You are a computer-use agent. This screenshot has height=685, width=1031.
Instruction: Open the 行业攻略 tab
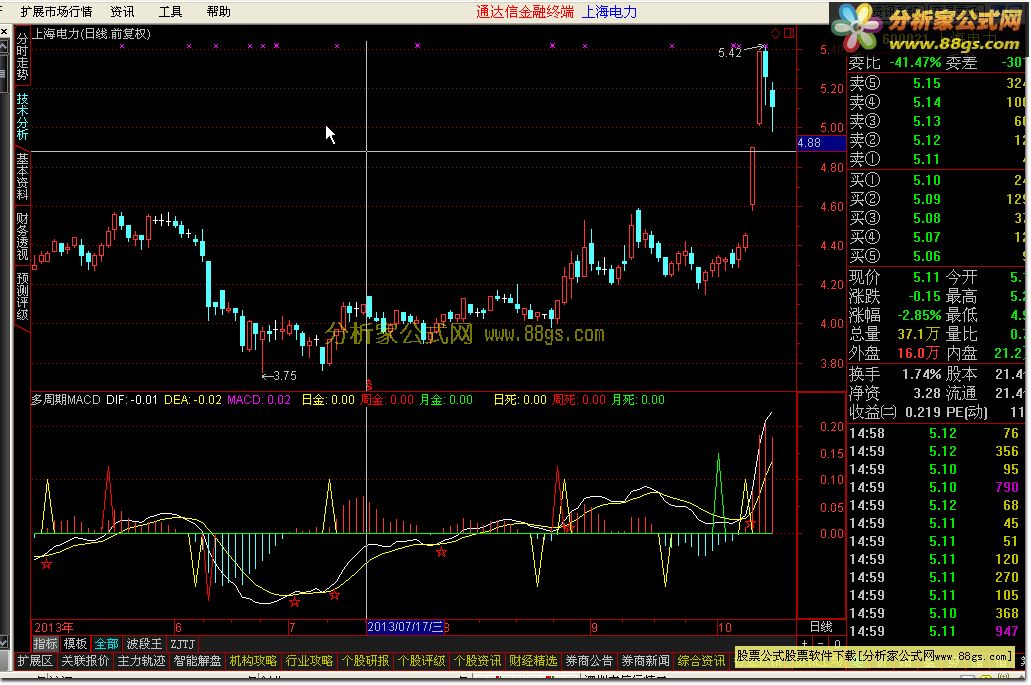point(309,660)
